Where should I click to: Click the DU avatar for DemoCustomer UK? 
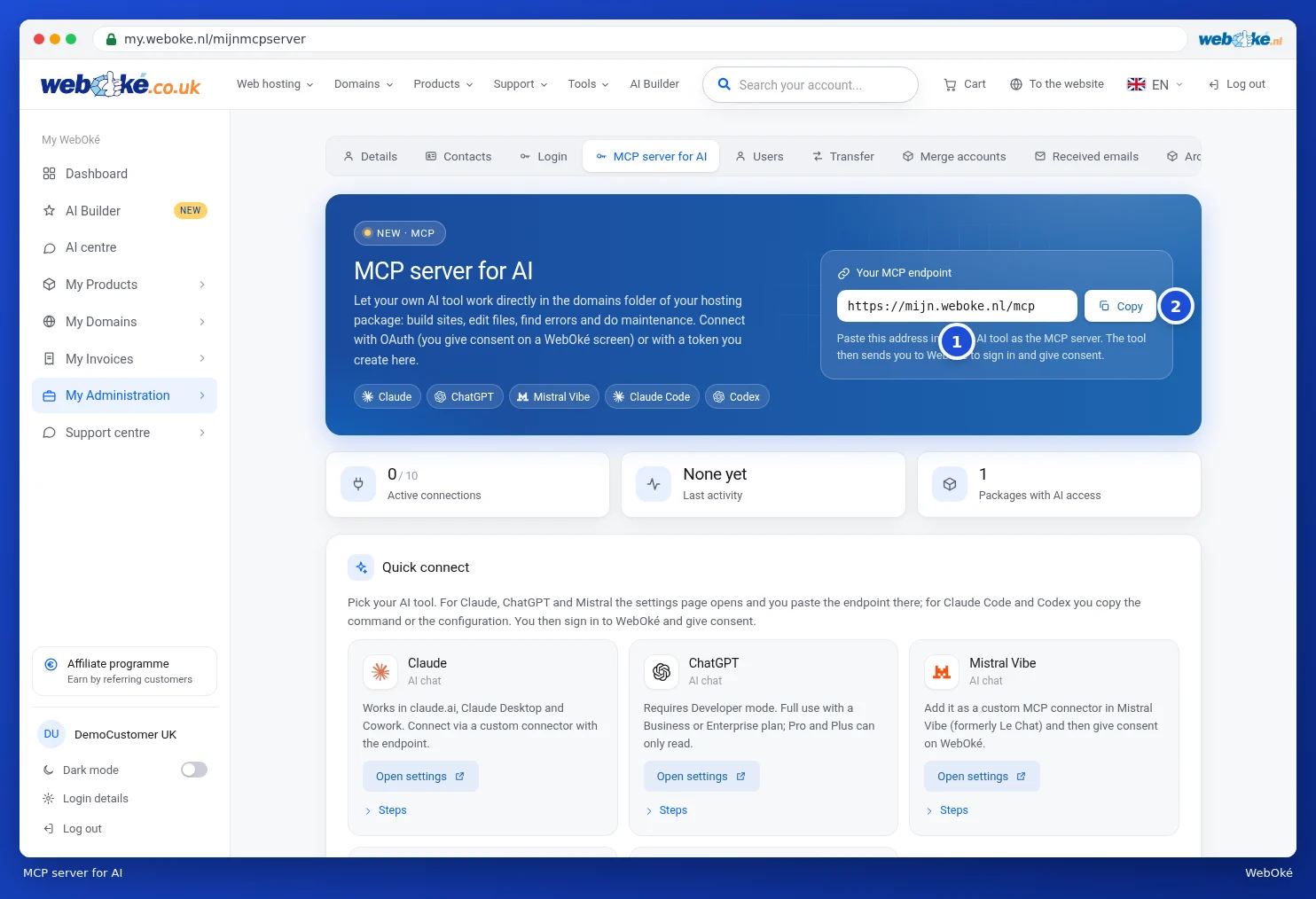51,734
